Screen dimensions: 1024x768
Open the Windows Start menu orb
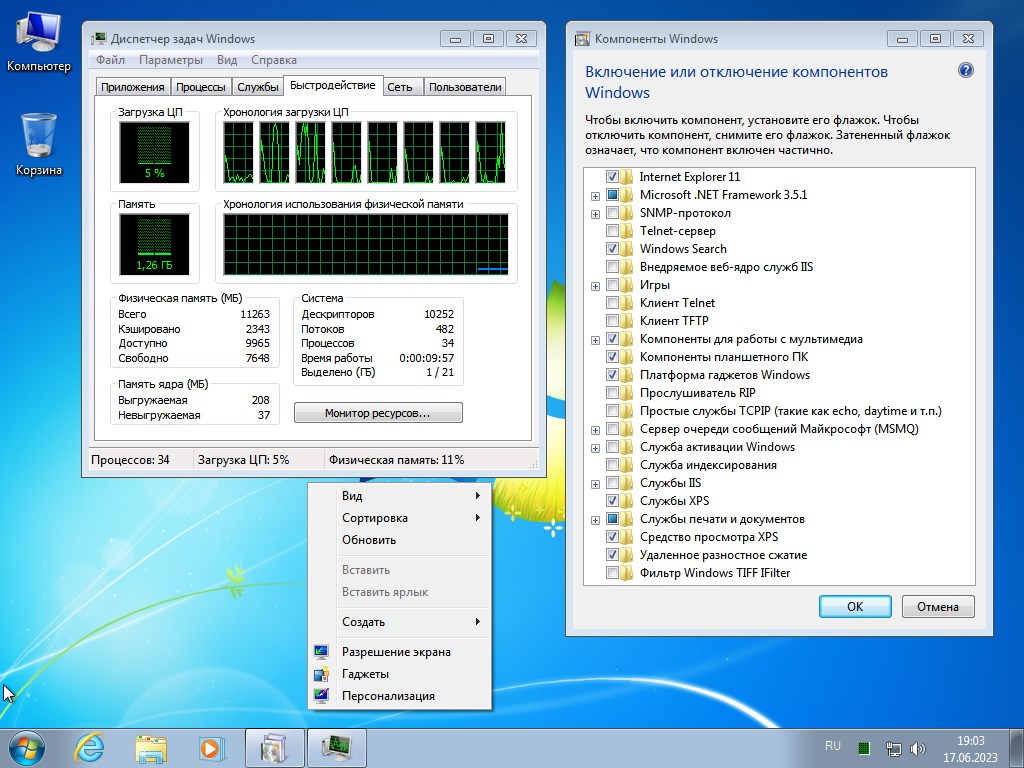coord(27,748)
